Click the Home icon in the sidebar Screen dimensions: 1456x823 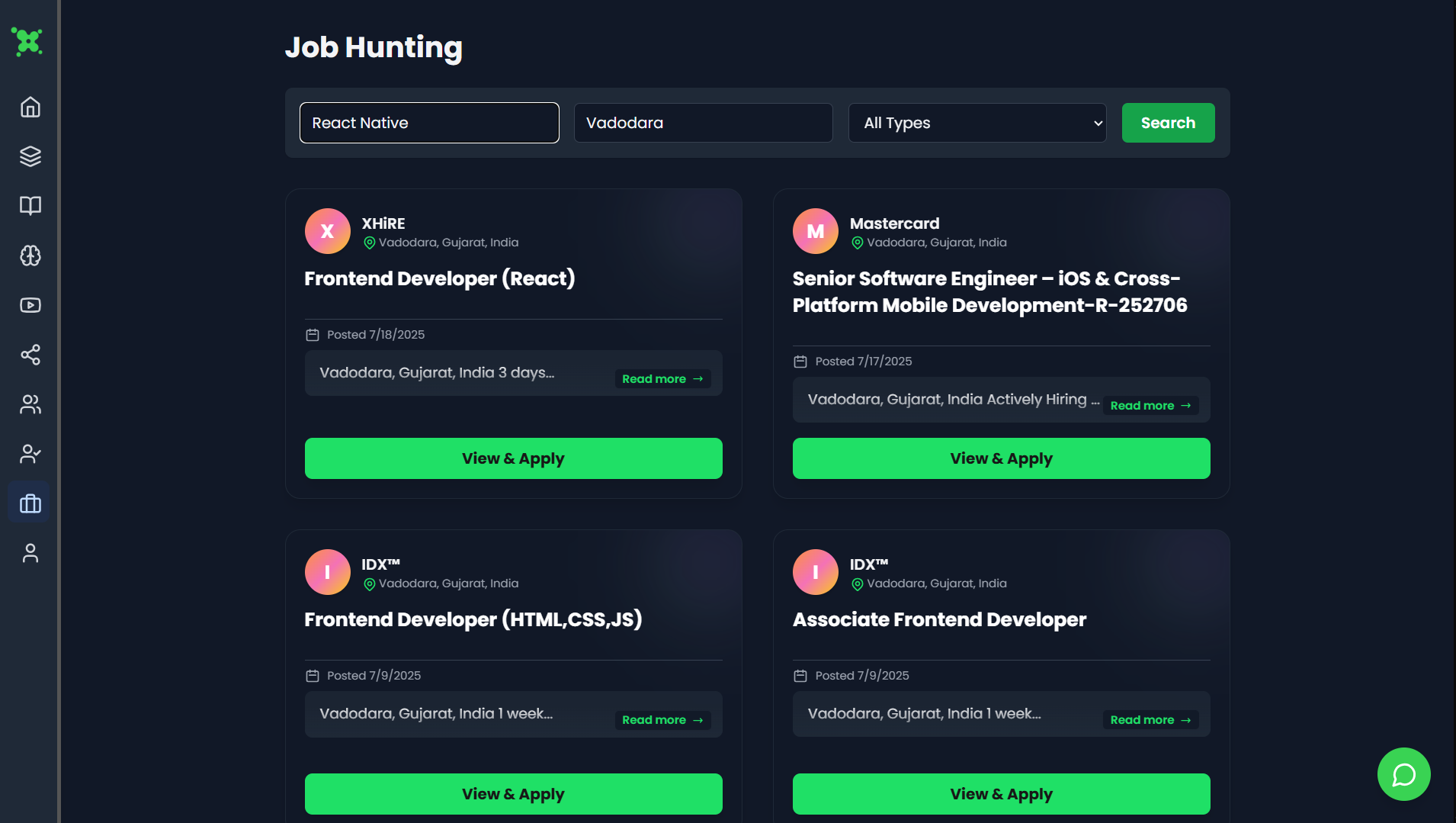tap(29, 107)
